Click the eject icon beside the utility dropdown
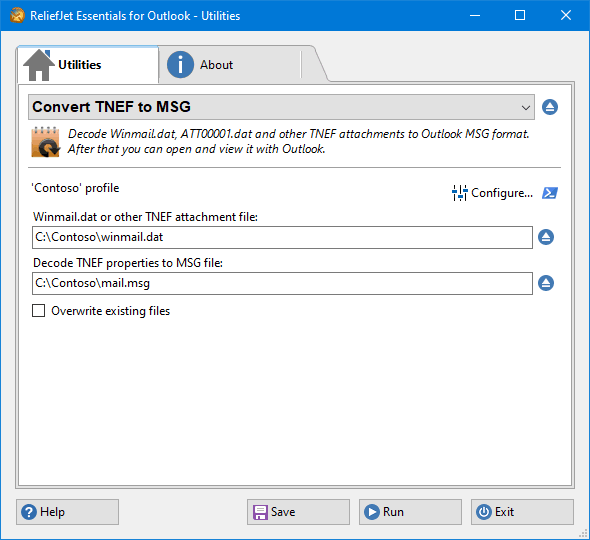The image size is (590, 540). (550, 107)
